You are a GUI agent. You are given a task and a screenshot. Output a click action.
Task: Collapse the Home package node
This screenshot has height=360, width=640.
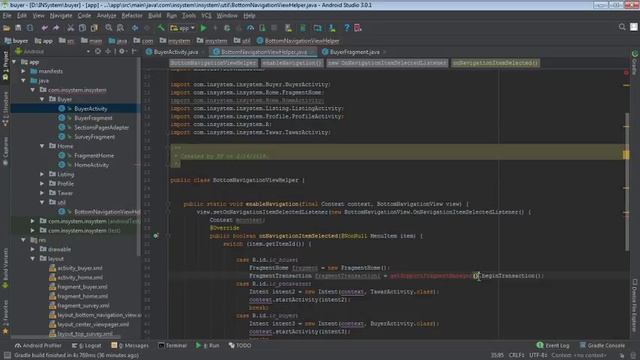click(x=42, y=146)
